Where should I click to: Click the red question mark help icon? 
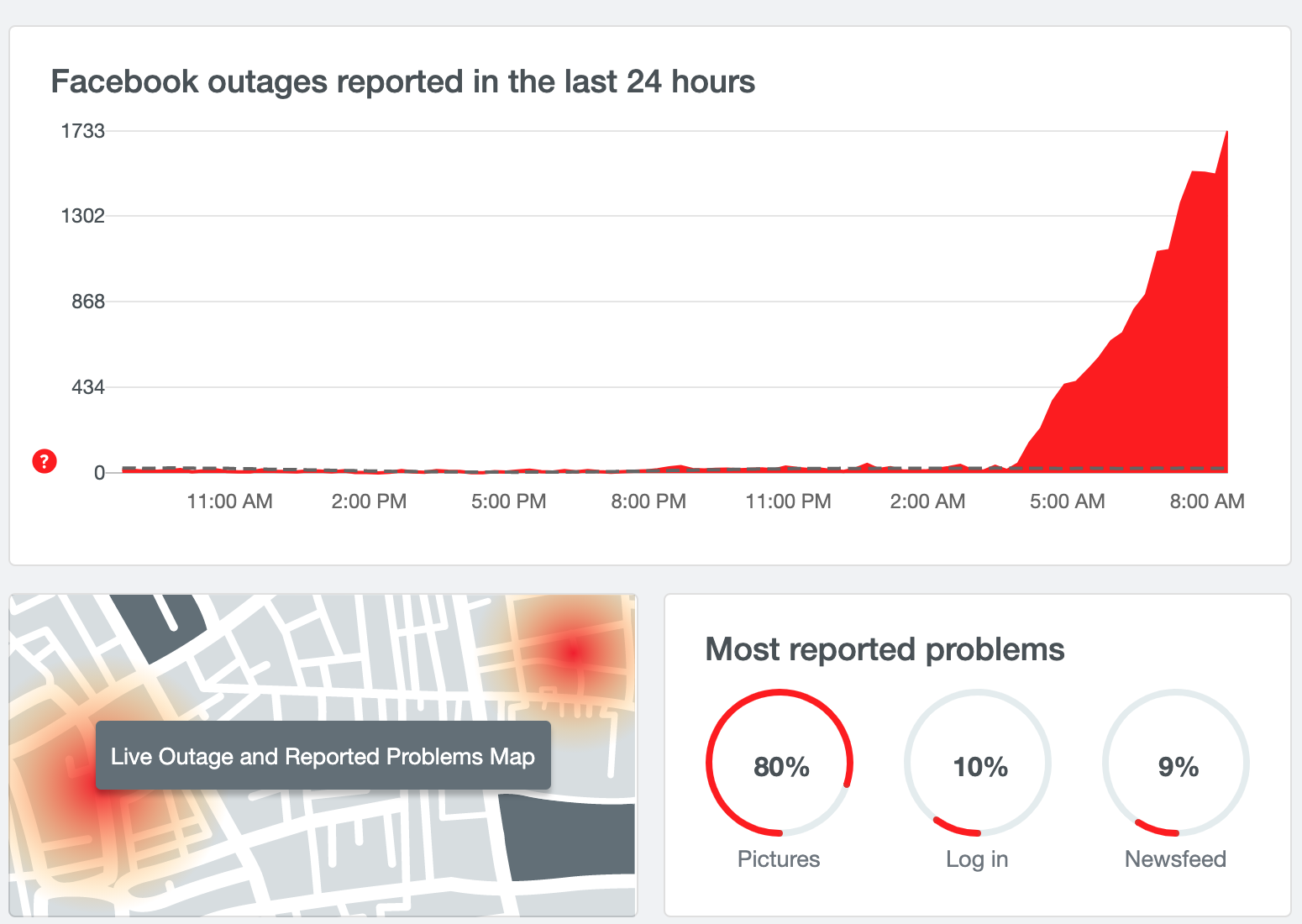(45, 461)
